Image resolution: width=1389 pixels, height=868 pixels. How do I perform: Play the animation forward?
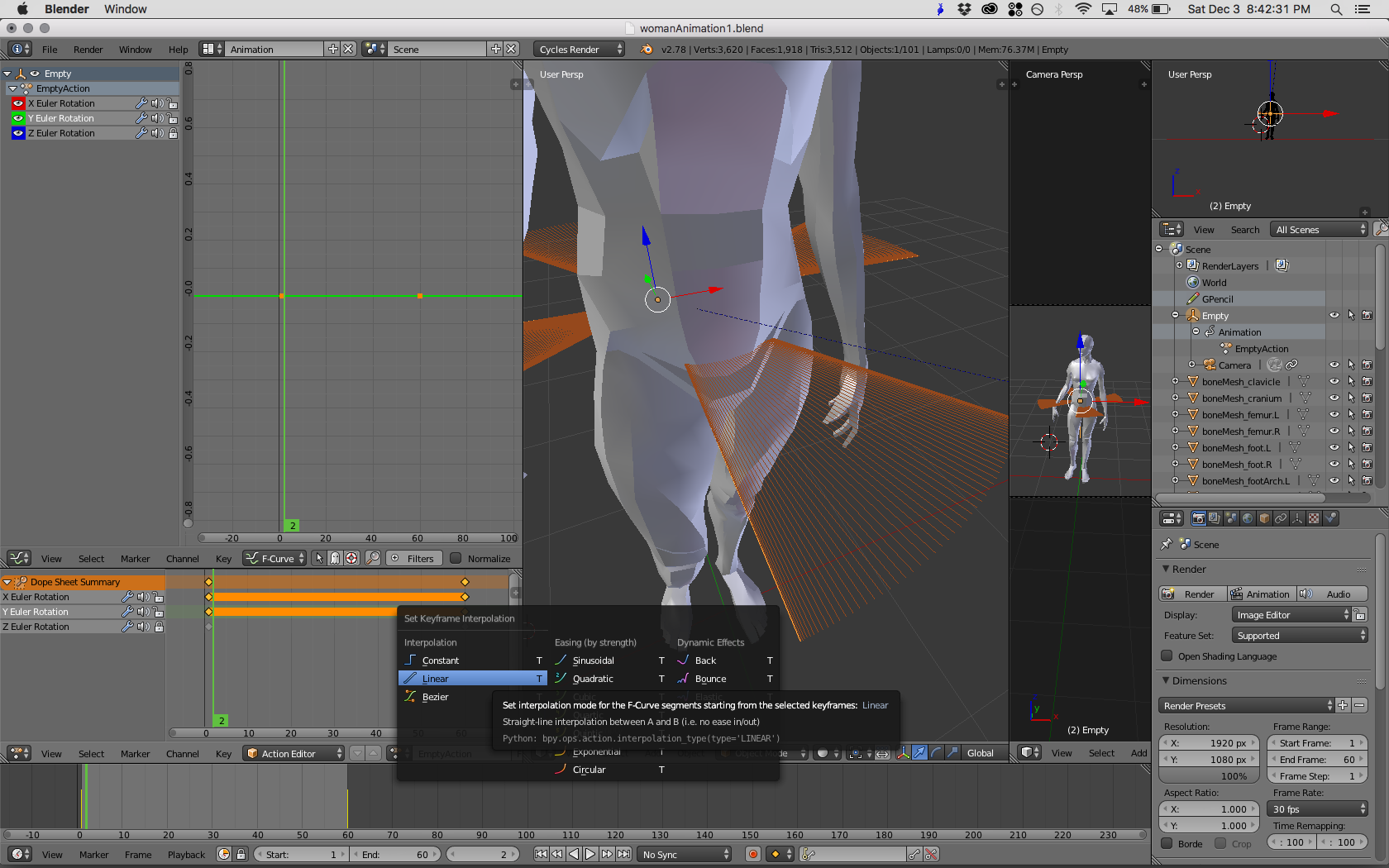tap(590, 854)
